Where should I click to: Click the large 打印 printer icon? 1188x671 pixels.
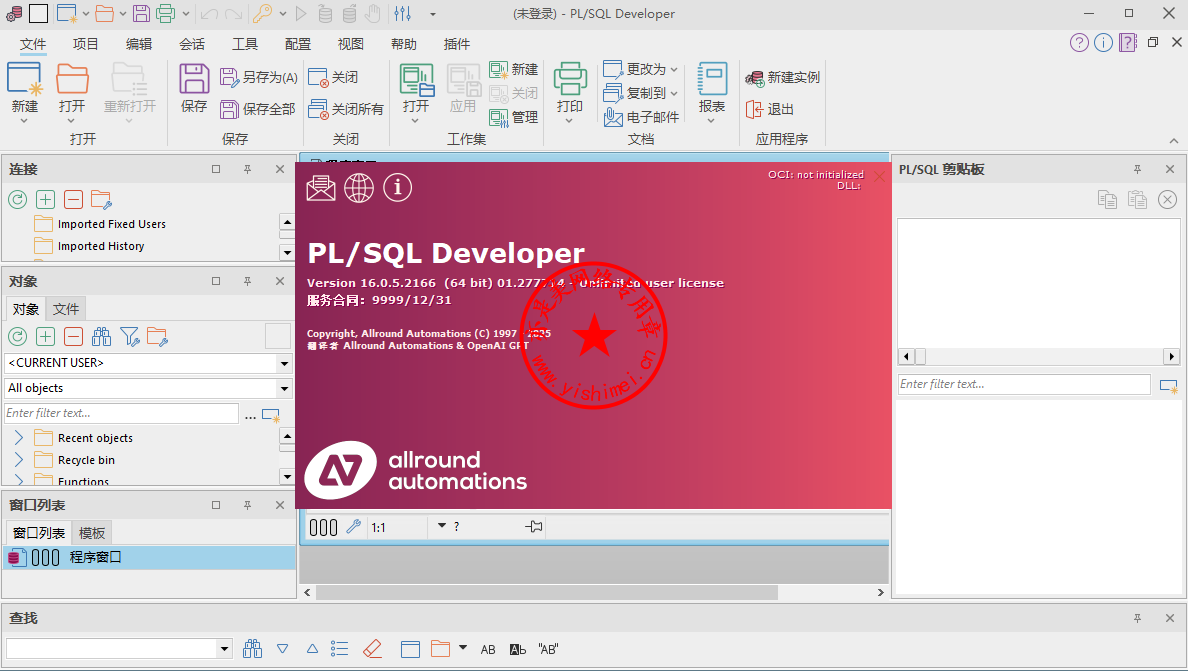[570, 80]
